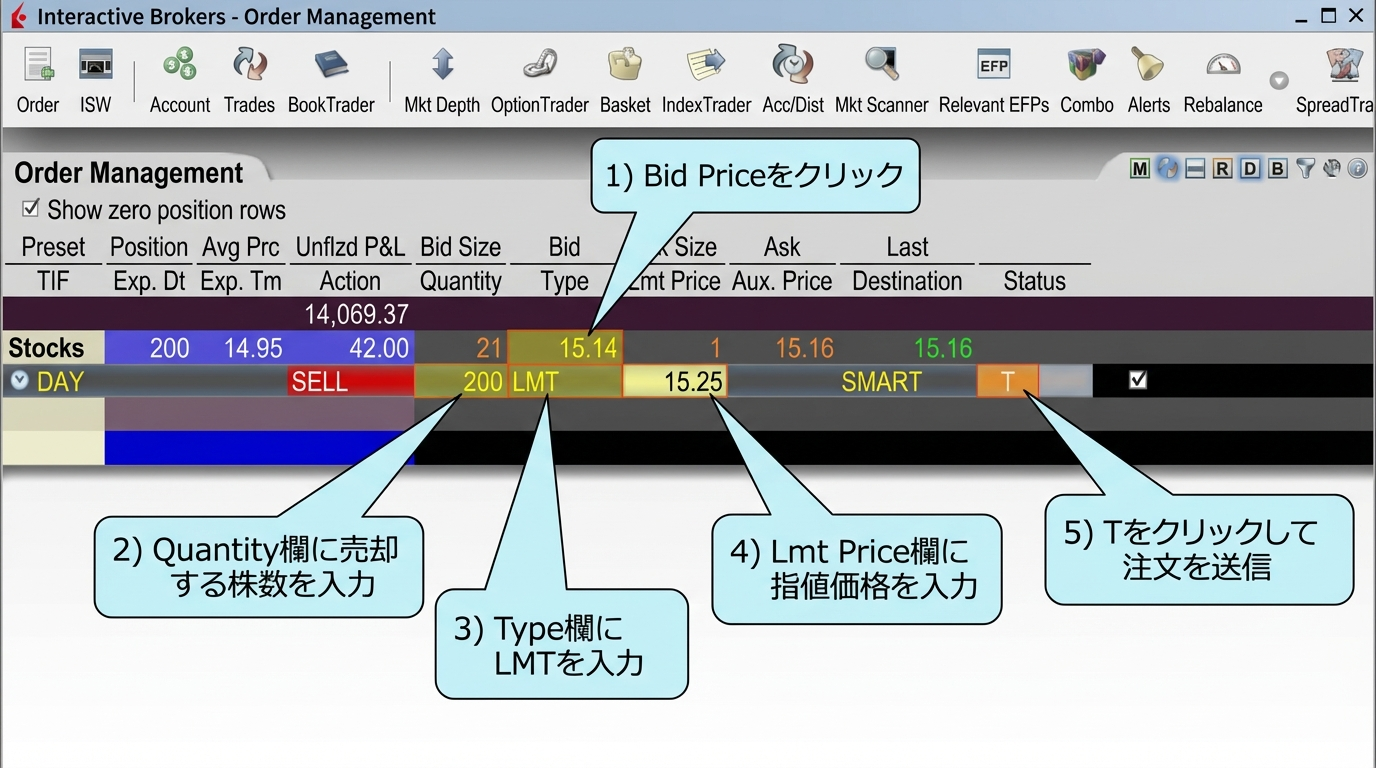The image size is (1376, 768).
Task: Click the R panel icon
Action: [x=1222, y=169]
